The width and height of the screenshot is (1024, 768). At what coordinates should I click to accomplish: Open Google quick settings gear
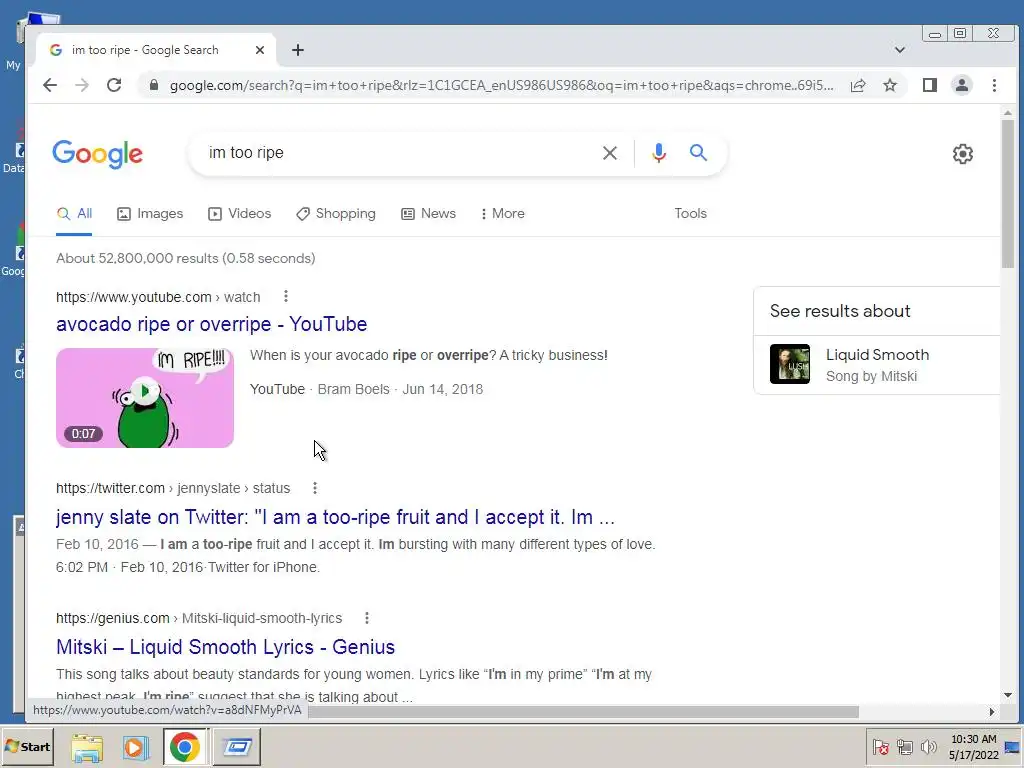click(x=963, y=154)
